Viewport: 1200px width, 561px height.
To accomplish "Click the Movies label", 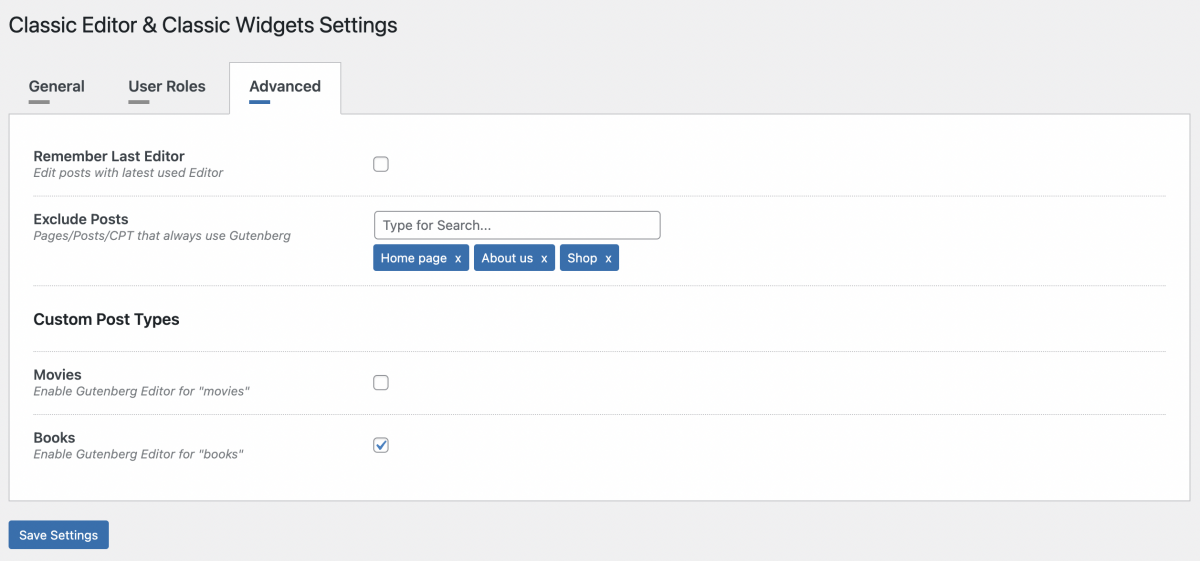I will tap(58, 375).
